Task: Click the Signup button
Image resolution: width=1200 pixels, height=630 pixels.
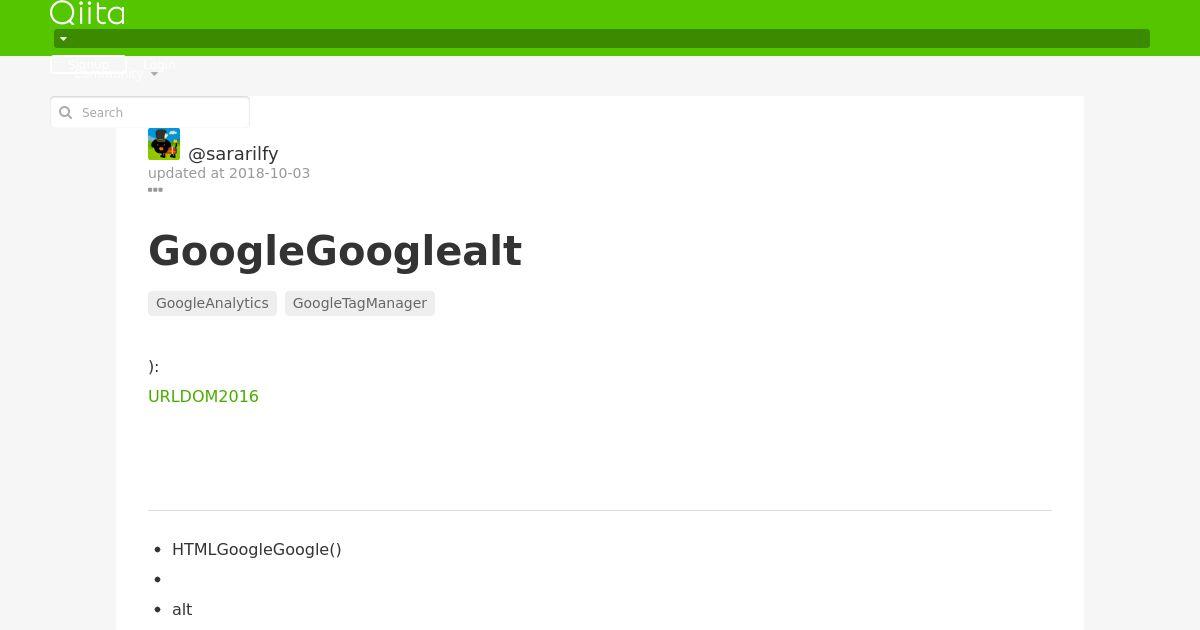Action: tap(88, 64)
